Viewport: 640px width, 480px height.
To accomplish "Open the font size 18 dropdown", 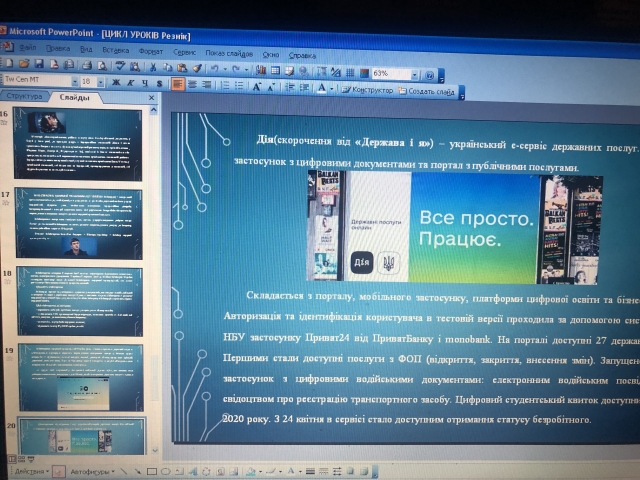I will 100,82.
